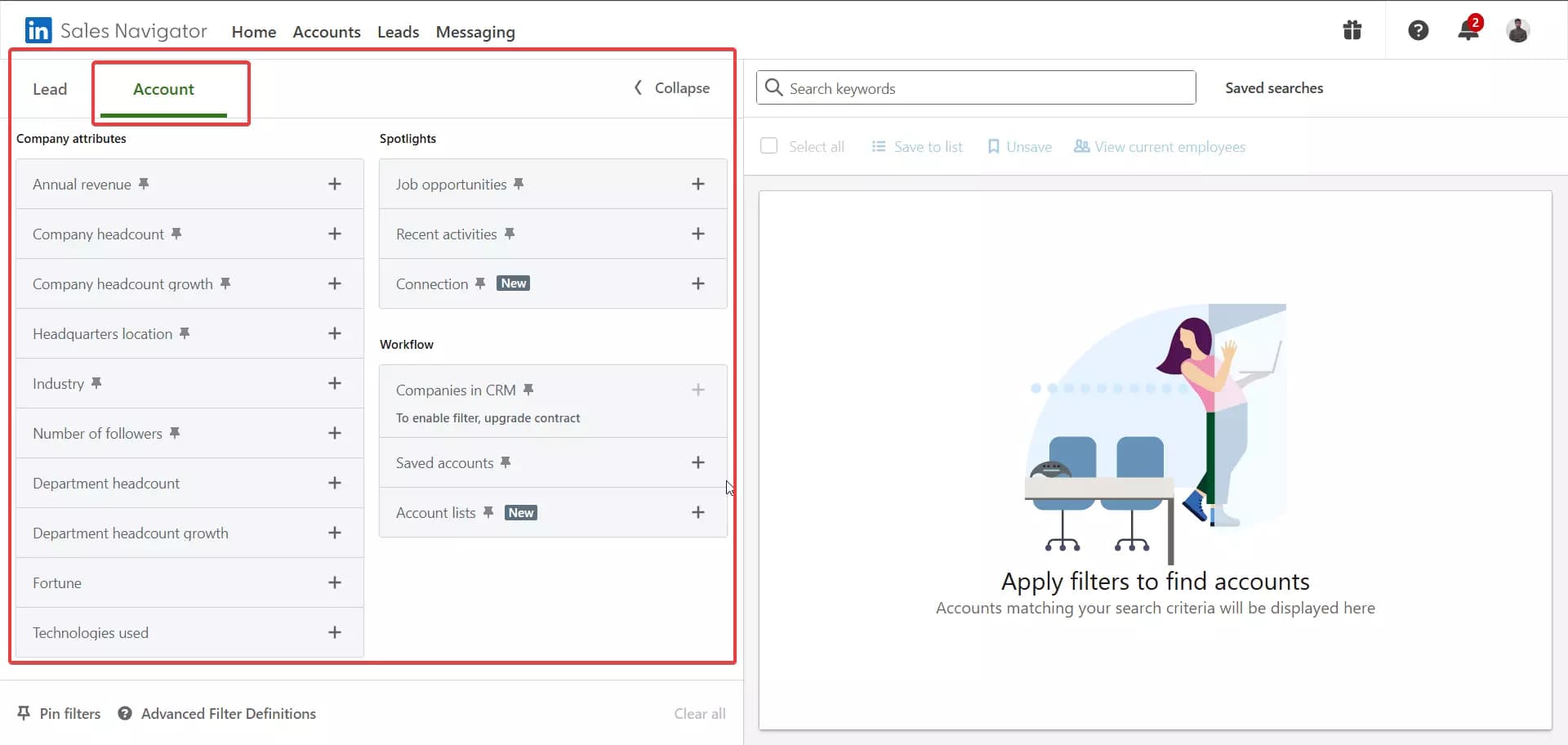The height and width of the screenshot is (745, 1568).
Task: Switch to the Lead tab
Action: click(50, 89)
